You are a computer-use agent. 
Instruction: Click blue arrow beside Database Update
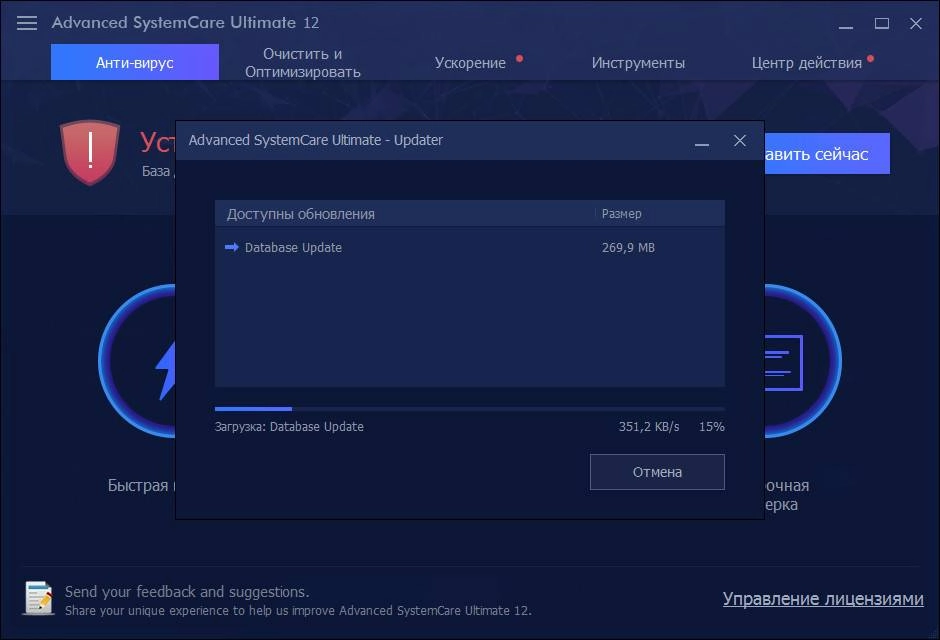[231, 247]
